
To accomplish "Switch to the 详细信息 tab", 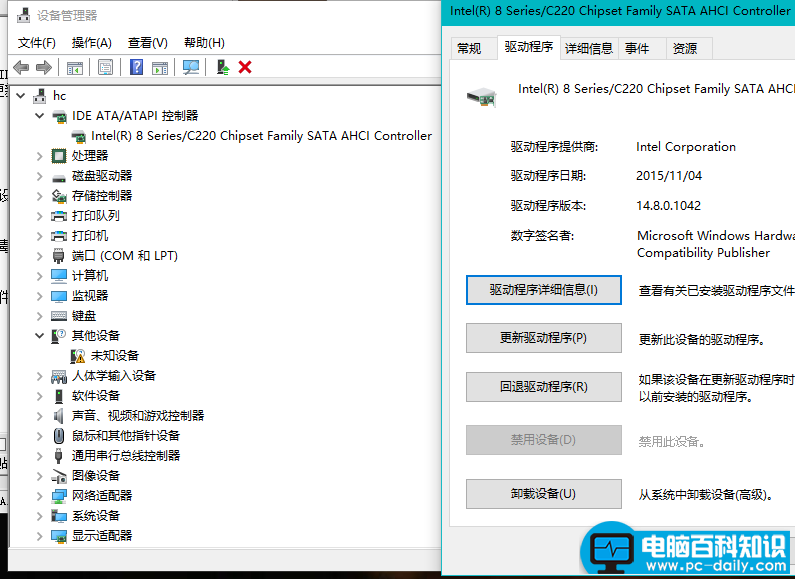I will tap(589, 49).
